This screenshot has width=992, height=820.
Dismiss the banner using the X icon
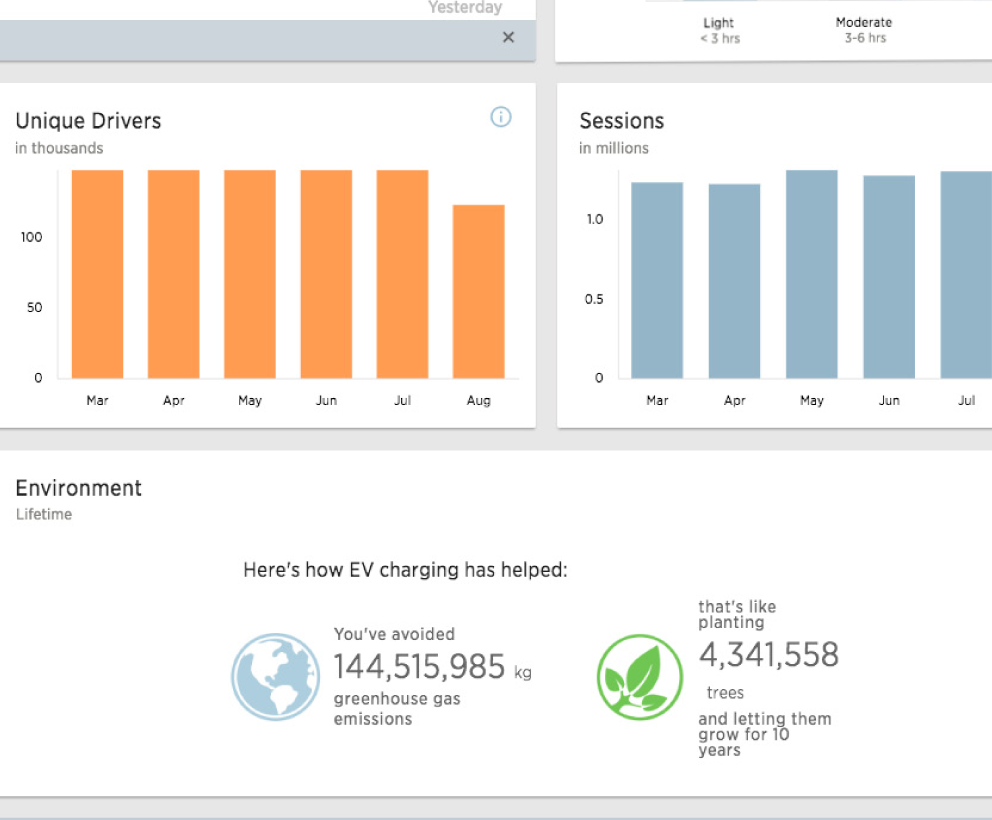coord(508,37)
